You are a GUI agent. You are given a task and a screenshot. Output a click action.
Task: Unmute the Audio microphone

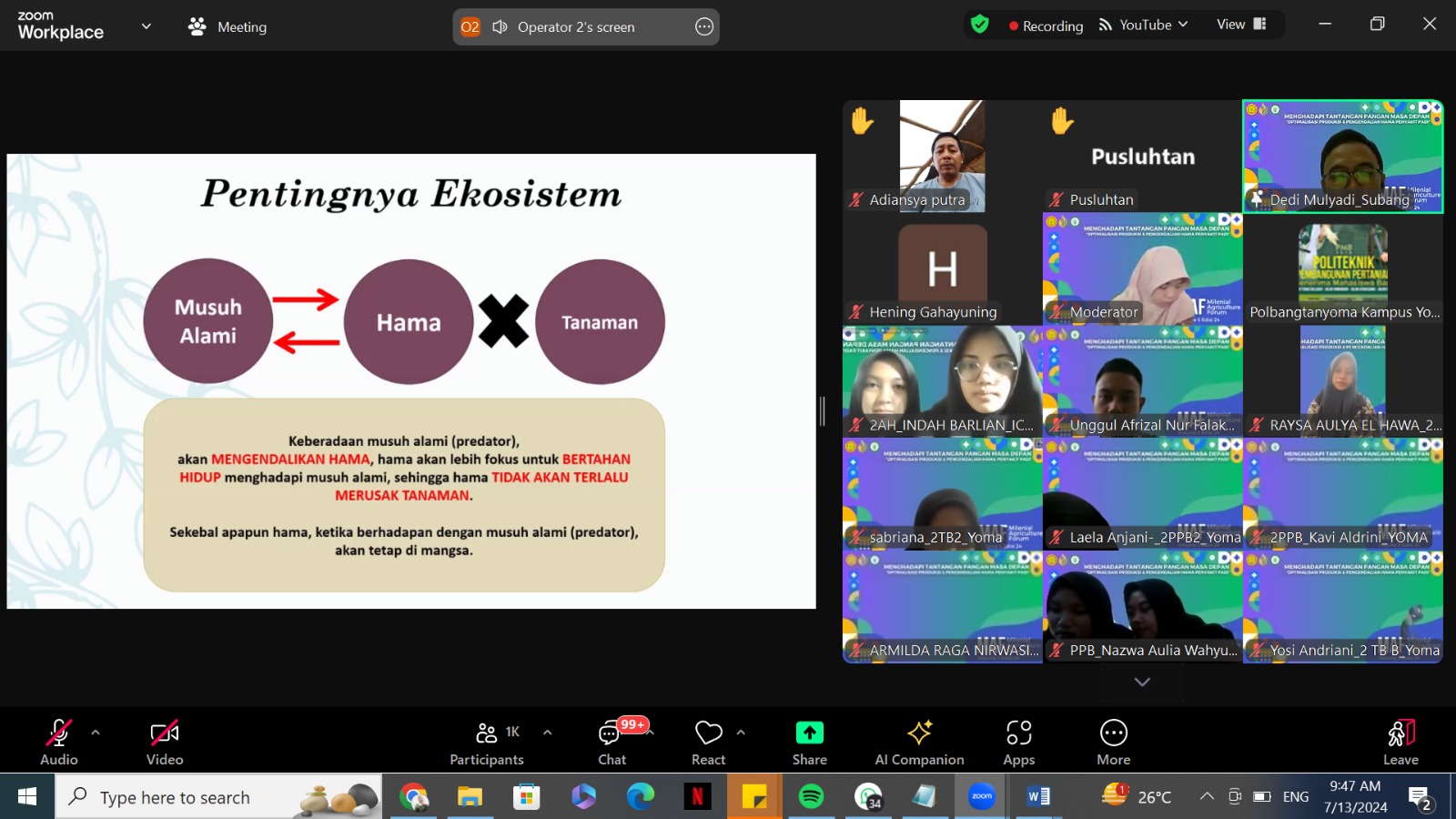pyautogui.click(x=59, y=733)
